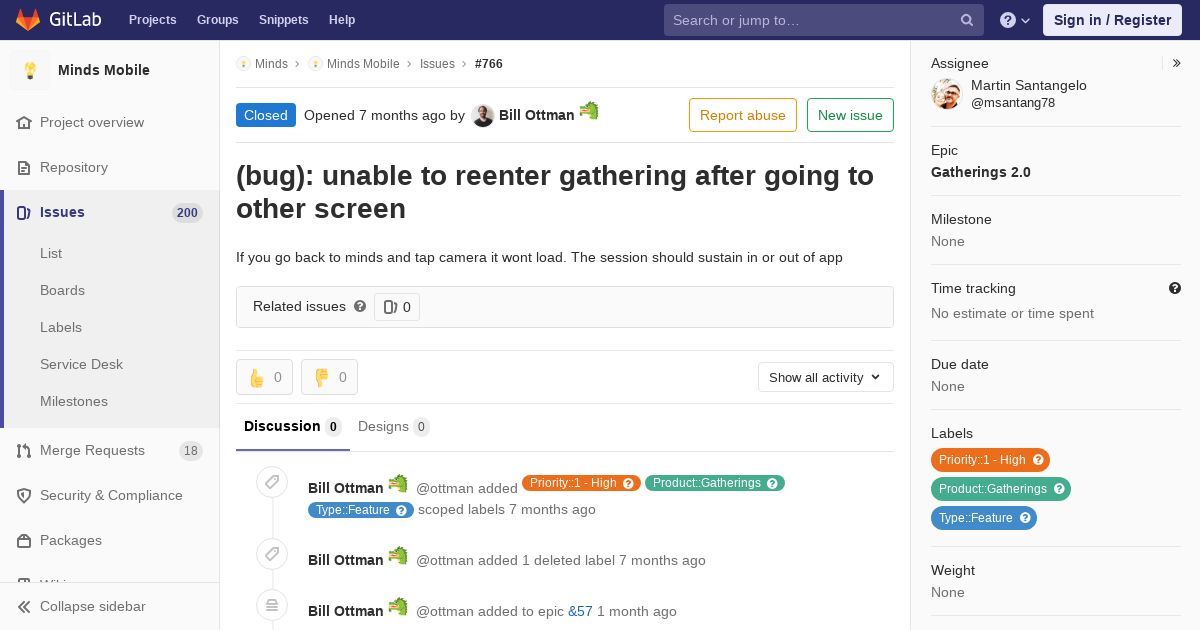Click help icon on sidebar Priority::1 label
The height and width of the screenshot is (630, 1200).
[x=1038, y=460]
